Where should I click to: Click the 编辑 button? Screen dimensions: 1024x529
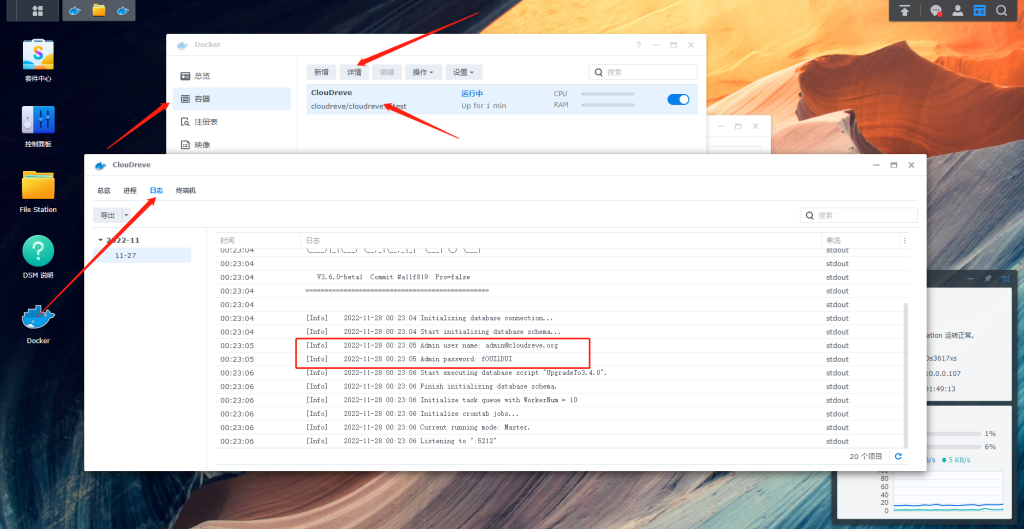click(387, 72)
